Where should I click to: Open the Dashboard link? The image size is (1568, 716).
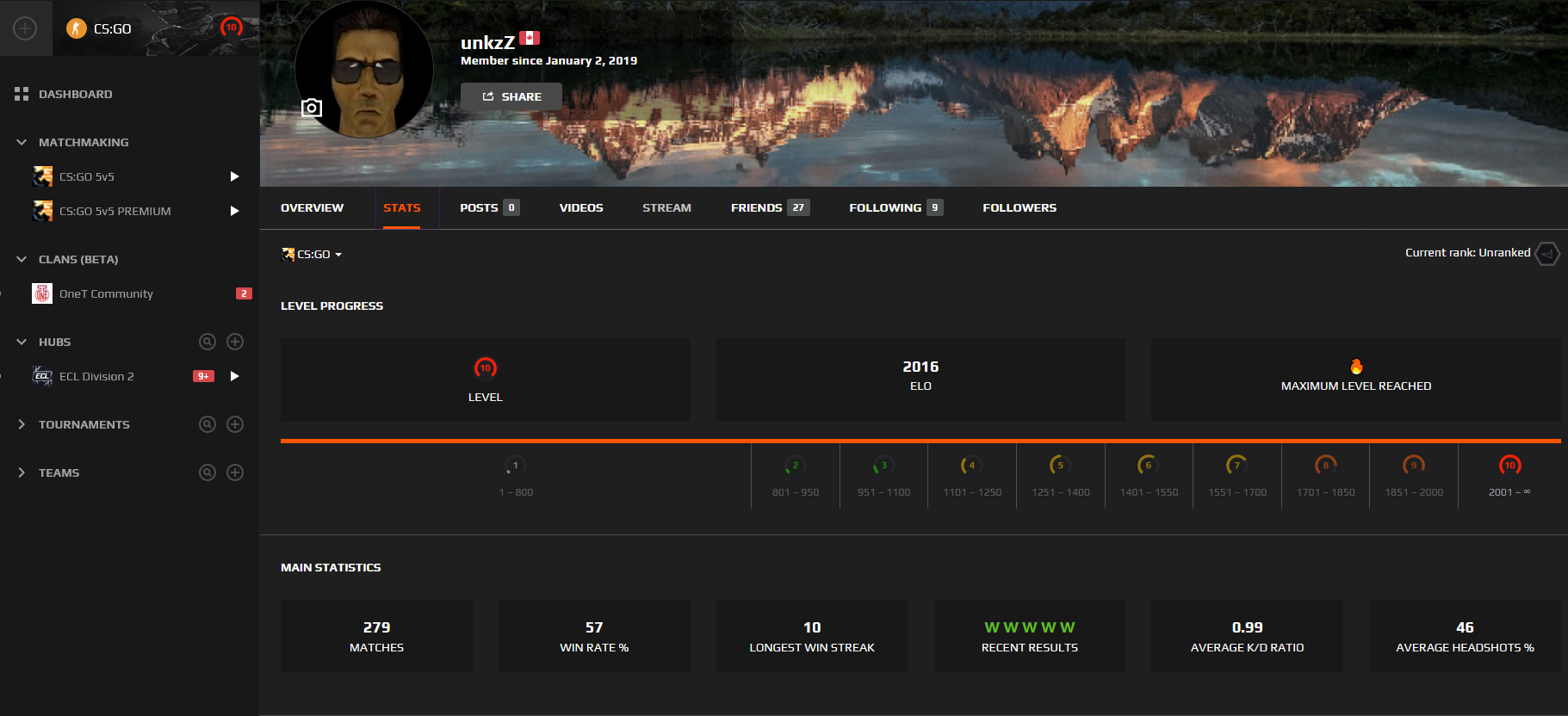75,94
